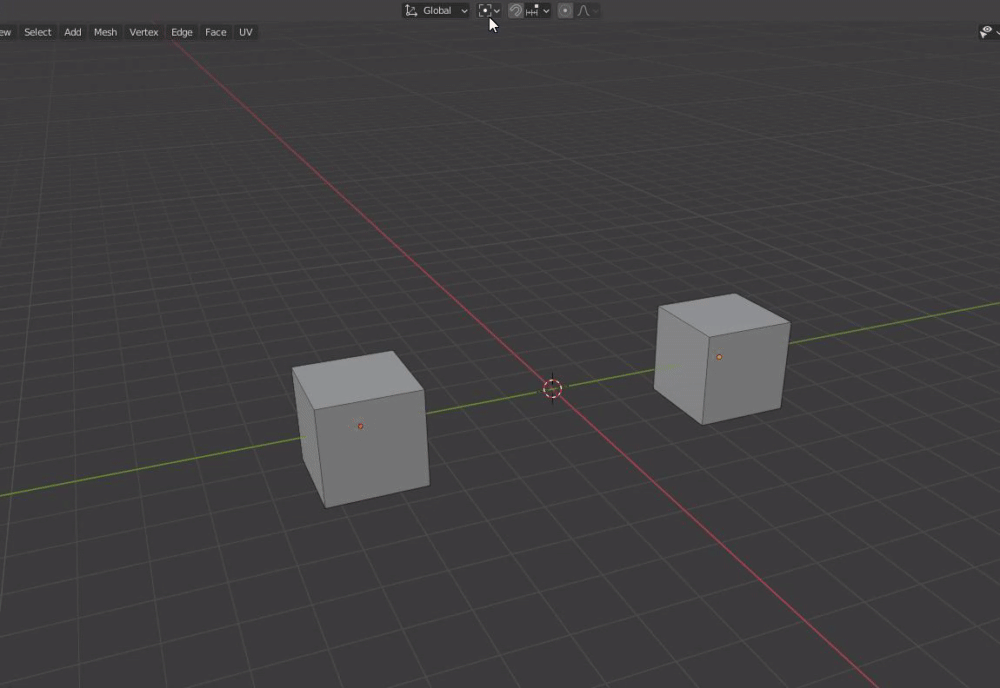
Task: Toggle the snap magnet icon
Action: [x=515, y=10]
